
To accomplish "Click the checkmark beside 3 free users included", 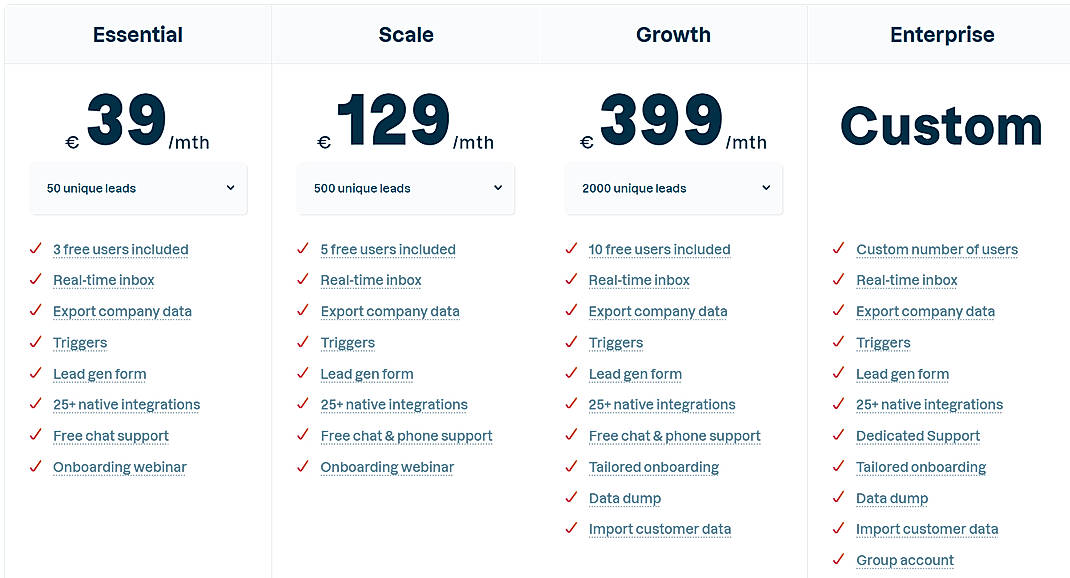I will [35, 250].
